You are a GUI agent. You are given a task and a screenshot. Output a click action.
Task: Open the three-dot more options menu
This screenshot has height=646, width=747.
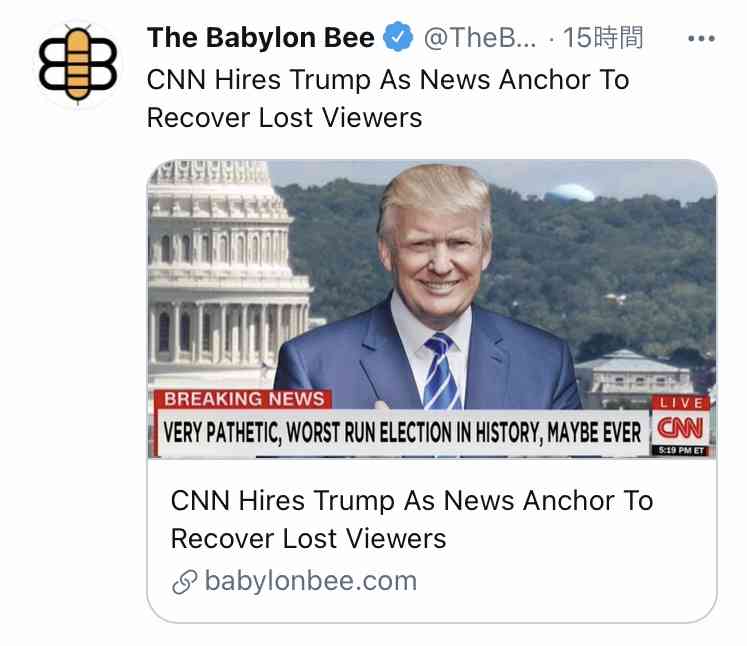coord(701,39)
